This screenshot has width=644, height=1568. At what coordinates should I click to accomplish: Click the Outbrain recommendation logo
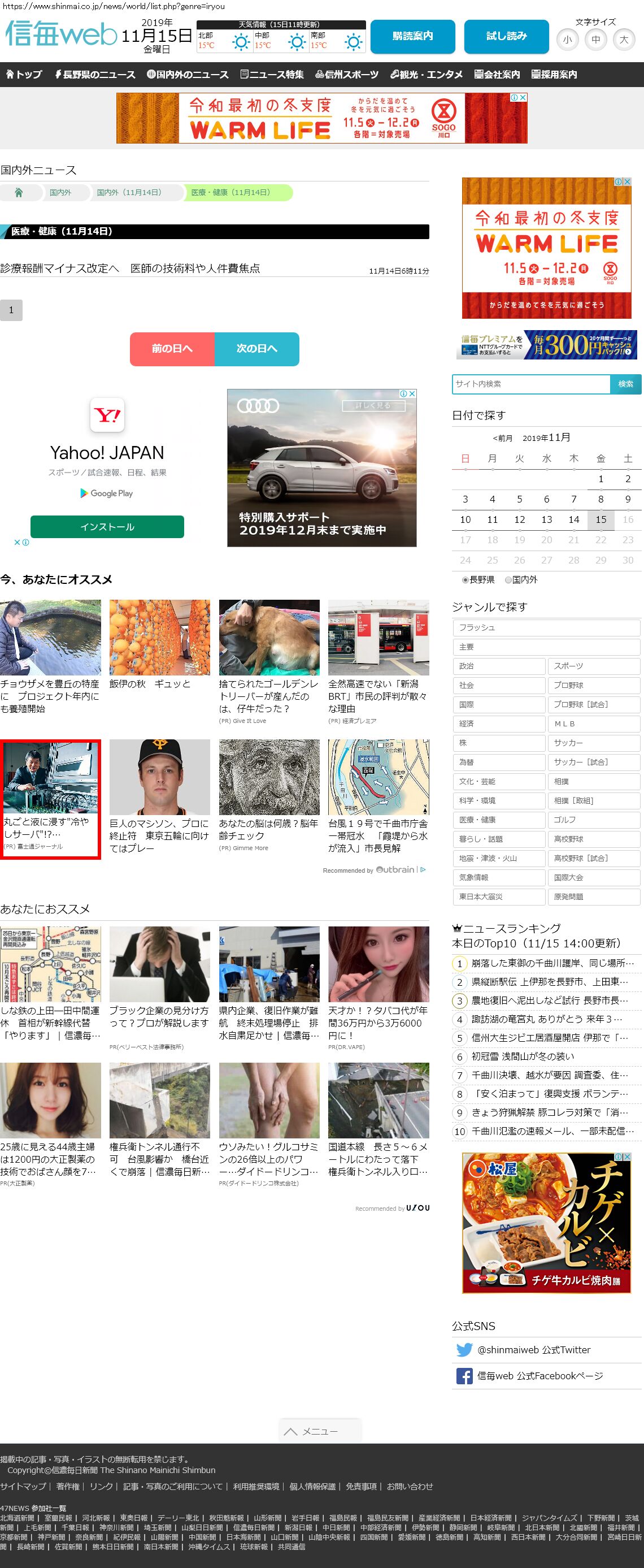[395, 870]
